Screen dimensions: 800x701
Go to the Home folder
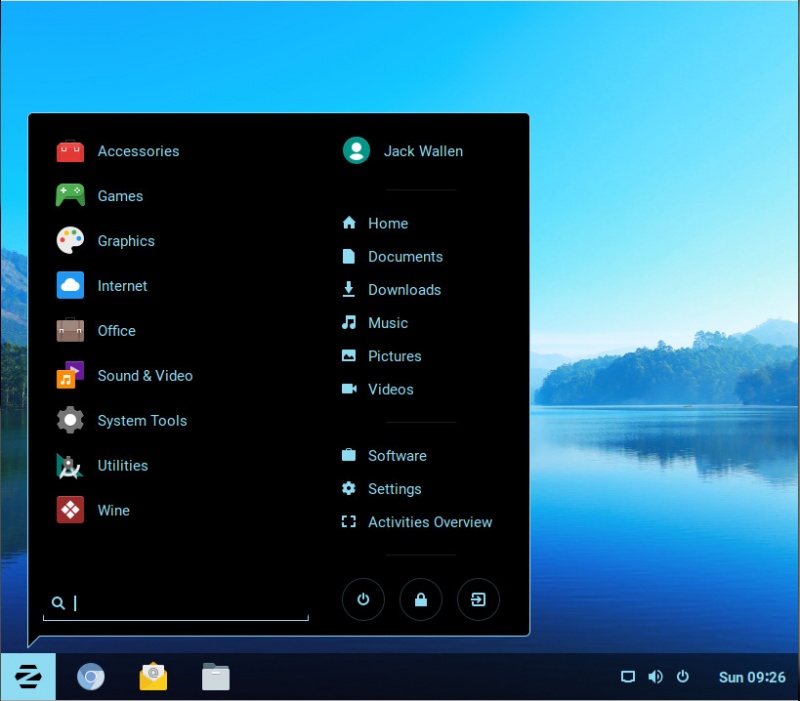(387, 224)
